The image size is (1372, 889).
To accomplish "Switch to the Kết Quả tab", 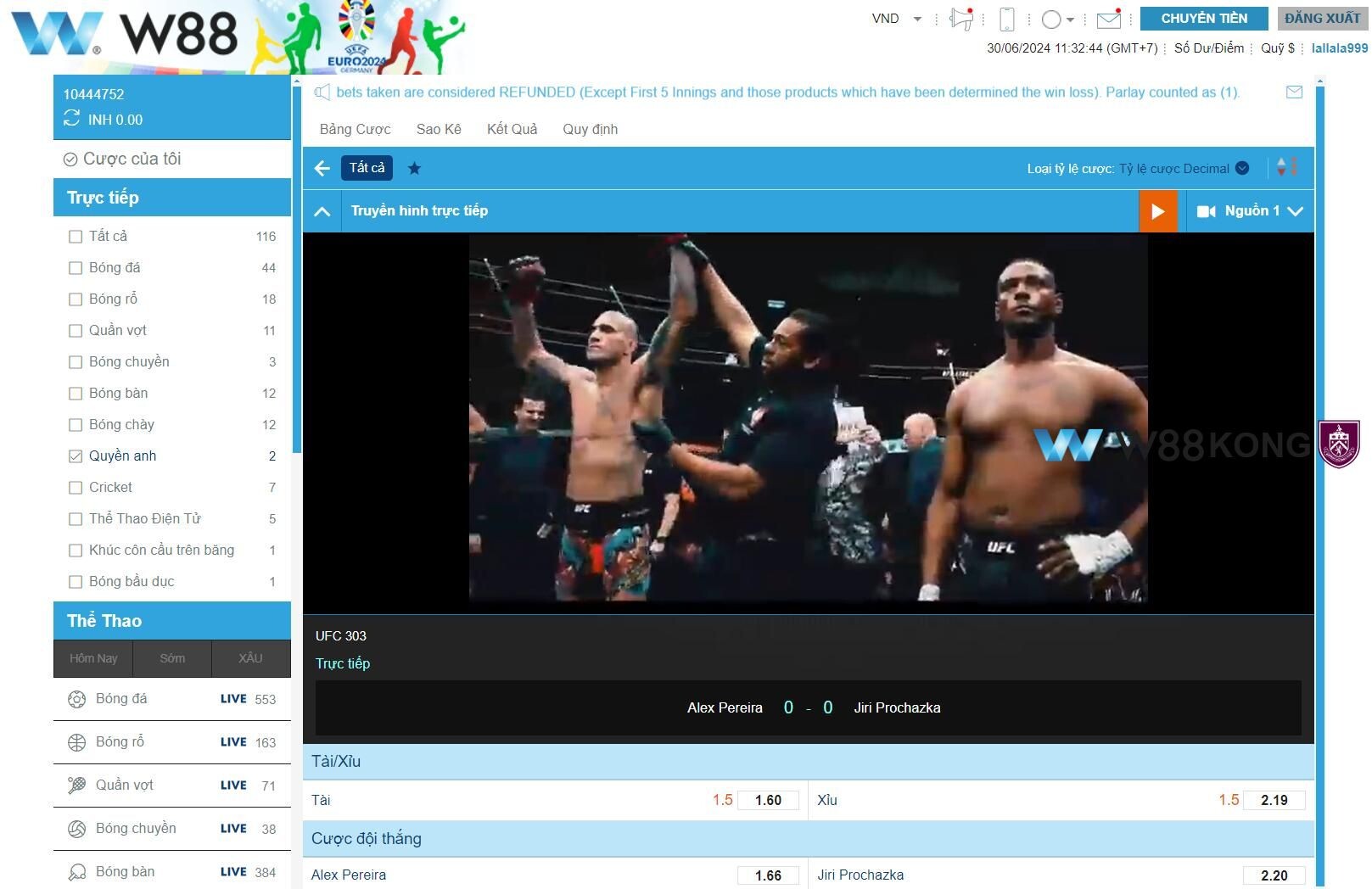I will pos(512,129).
